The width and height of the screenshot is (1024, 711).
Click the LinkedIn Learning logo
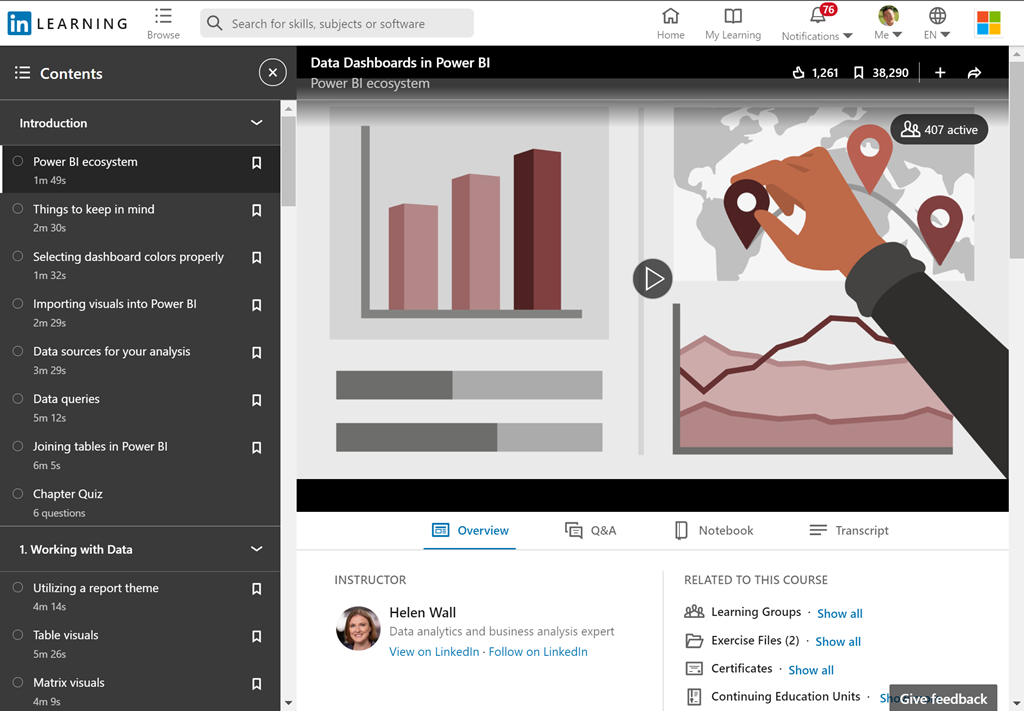click(x=67, y=23)
